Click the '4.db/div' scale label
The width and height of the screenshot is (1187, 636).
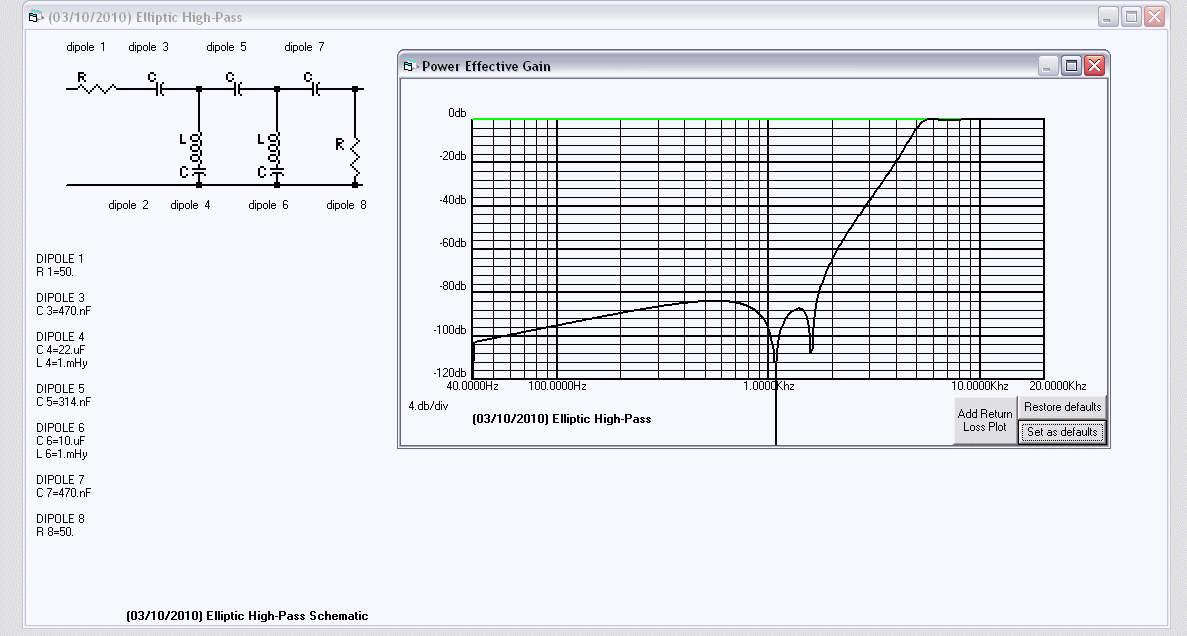pyautogui.click(x=428, y=406)
